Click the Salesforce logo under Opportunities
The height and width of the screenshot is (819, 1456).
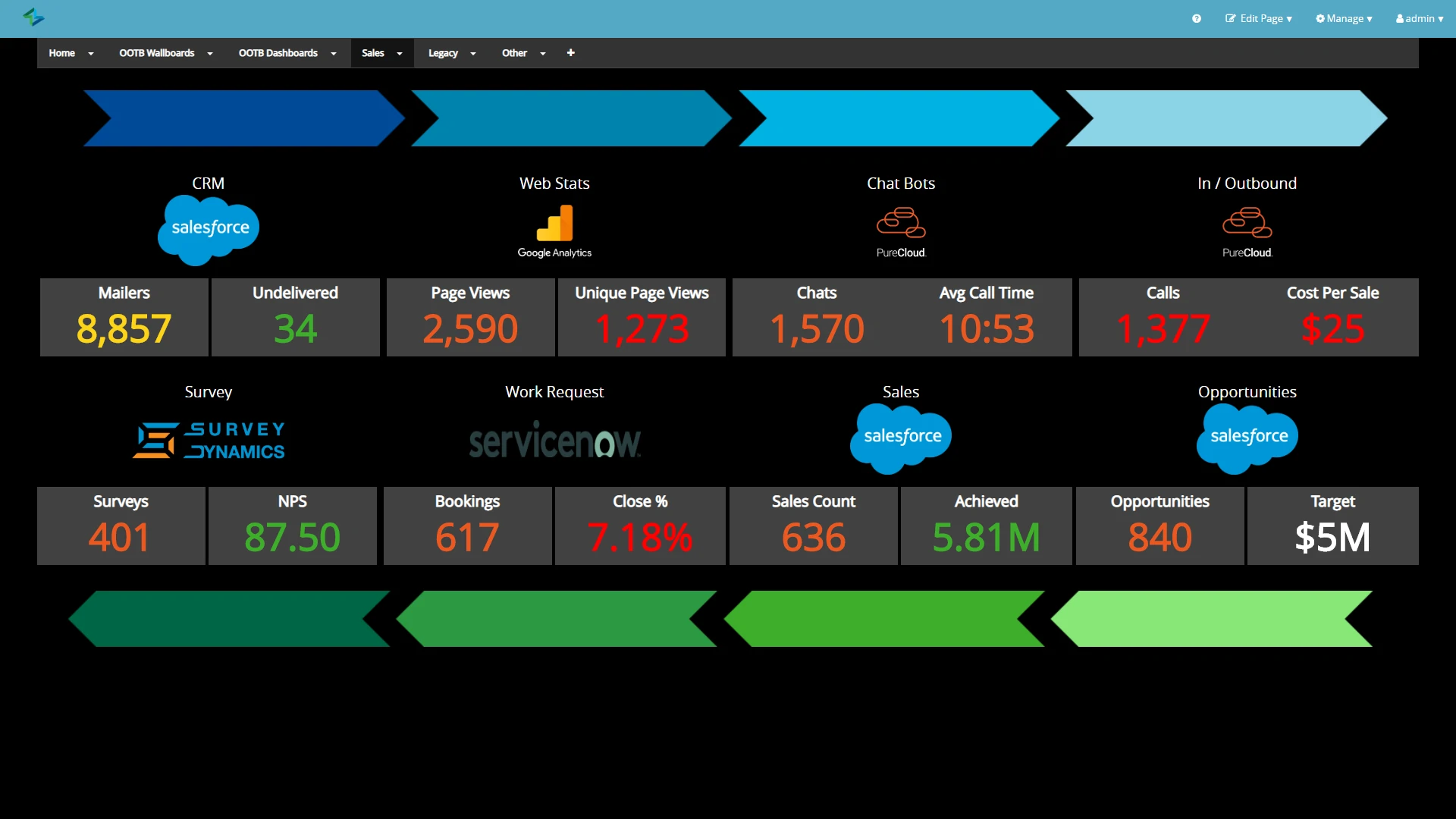tap(1247, 438)
